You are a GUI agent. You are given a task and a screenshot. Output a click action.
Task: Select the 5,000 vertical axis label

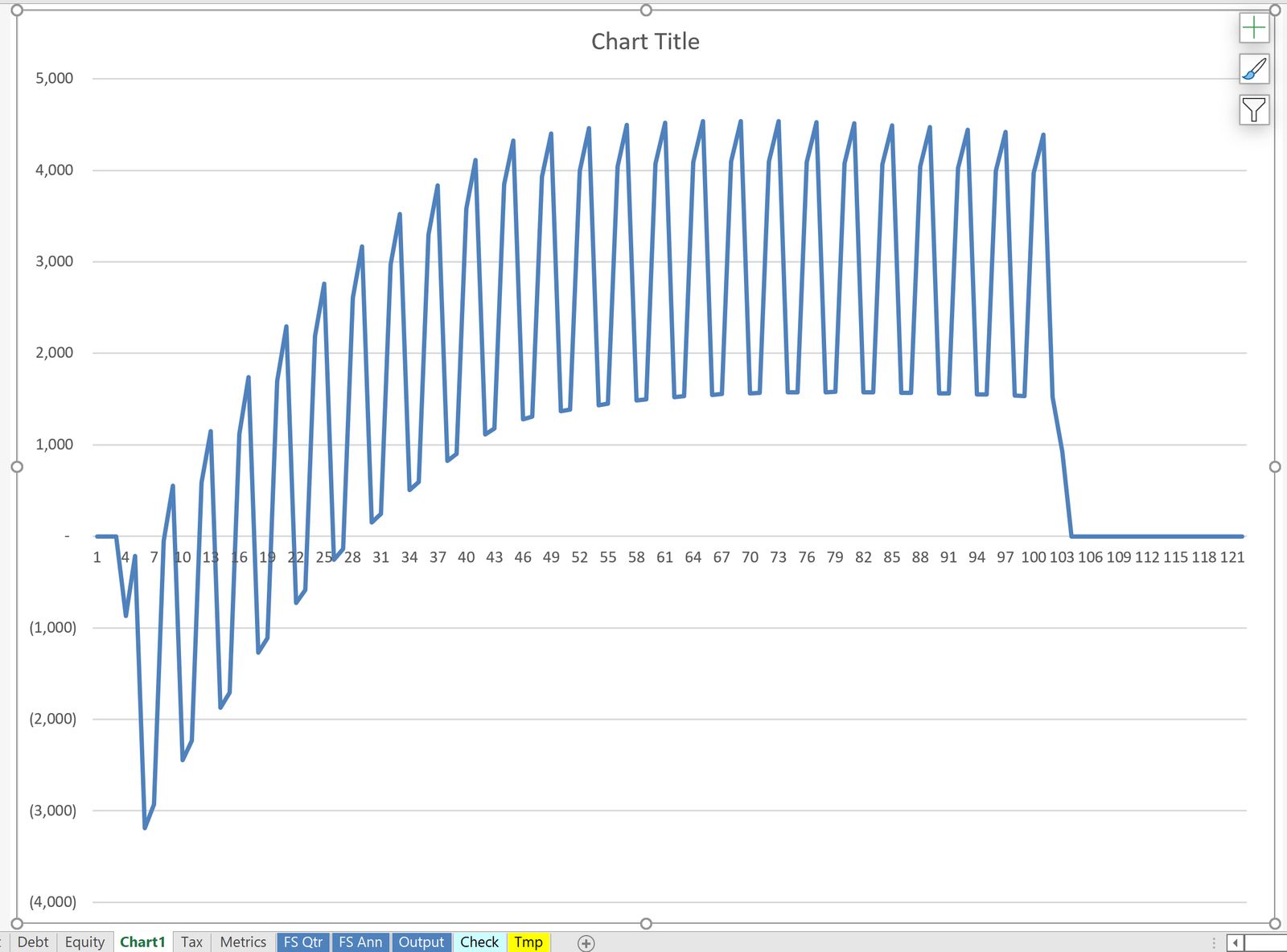tap(54, 79)
